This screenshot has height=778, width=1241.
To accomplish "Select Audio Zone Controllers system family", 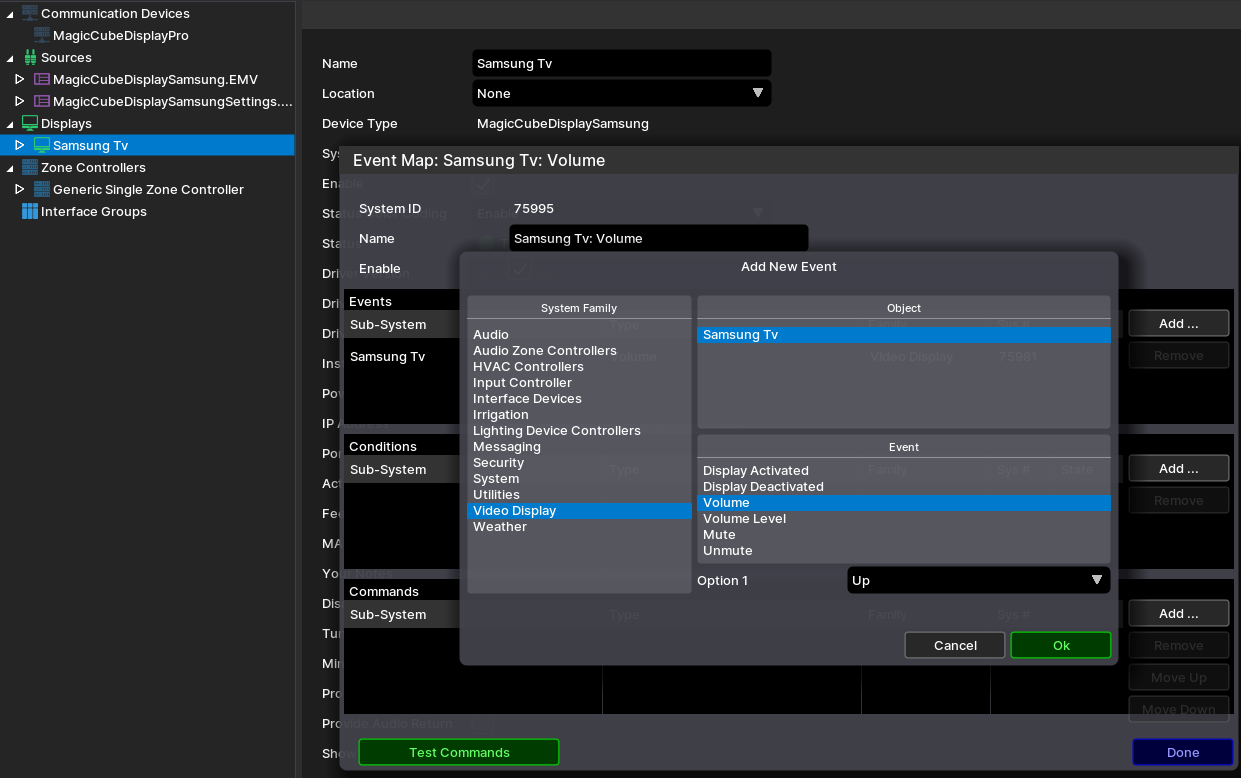I will 579,351.
